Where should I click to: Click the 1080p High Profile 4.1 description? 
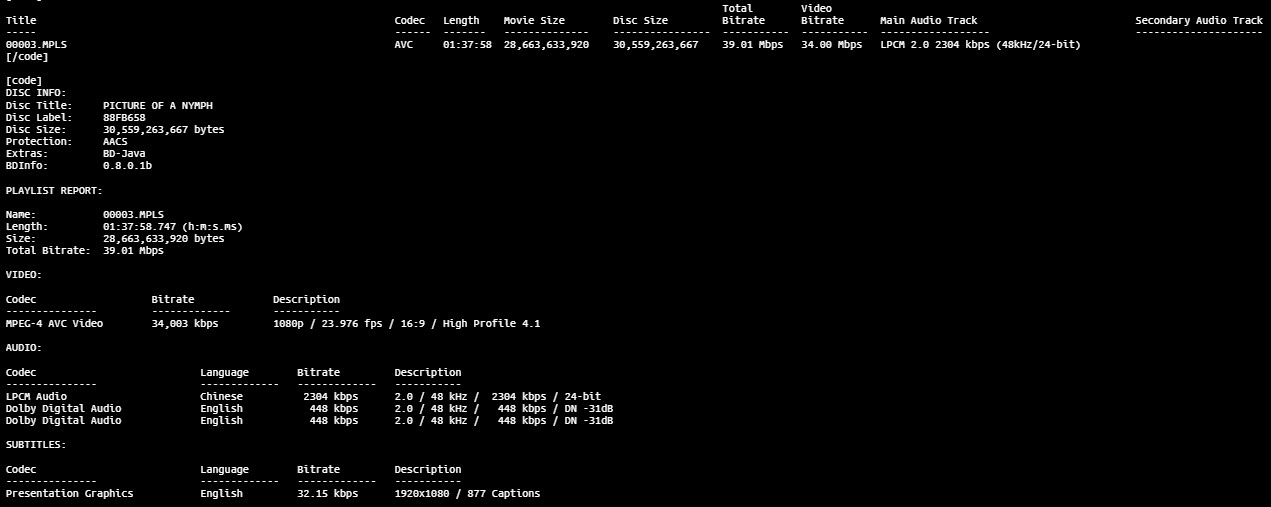406,323
